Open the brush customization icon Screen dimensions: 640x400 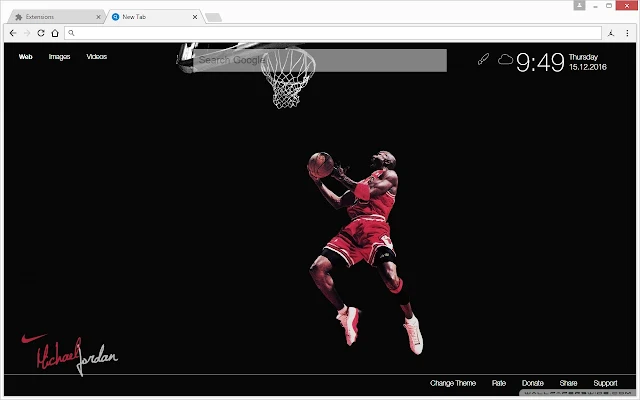click(x=483, y=59)
